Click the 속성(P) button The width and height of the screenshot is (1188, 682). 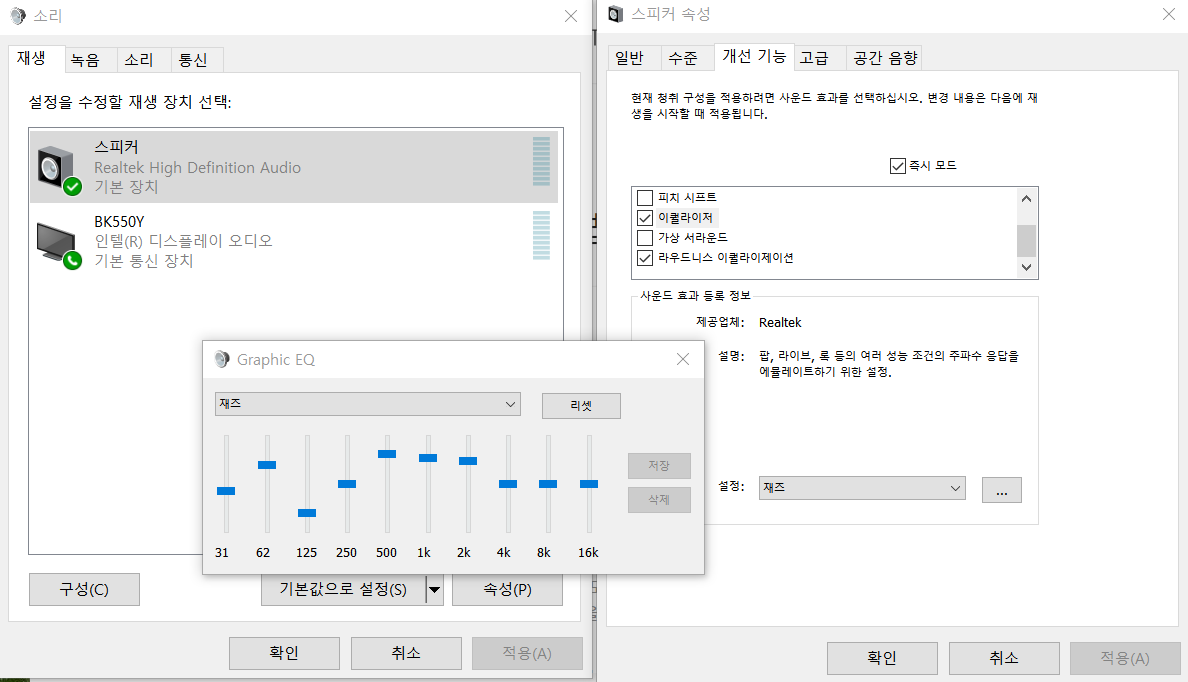(x=508, y=589)
